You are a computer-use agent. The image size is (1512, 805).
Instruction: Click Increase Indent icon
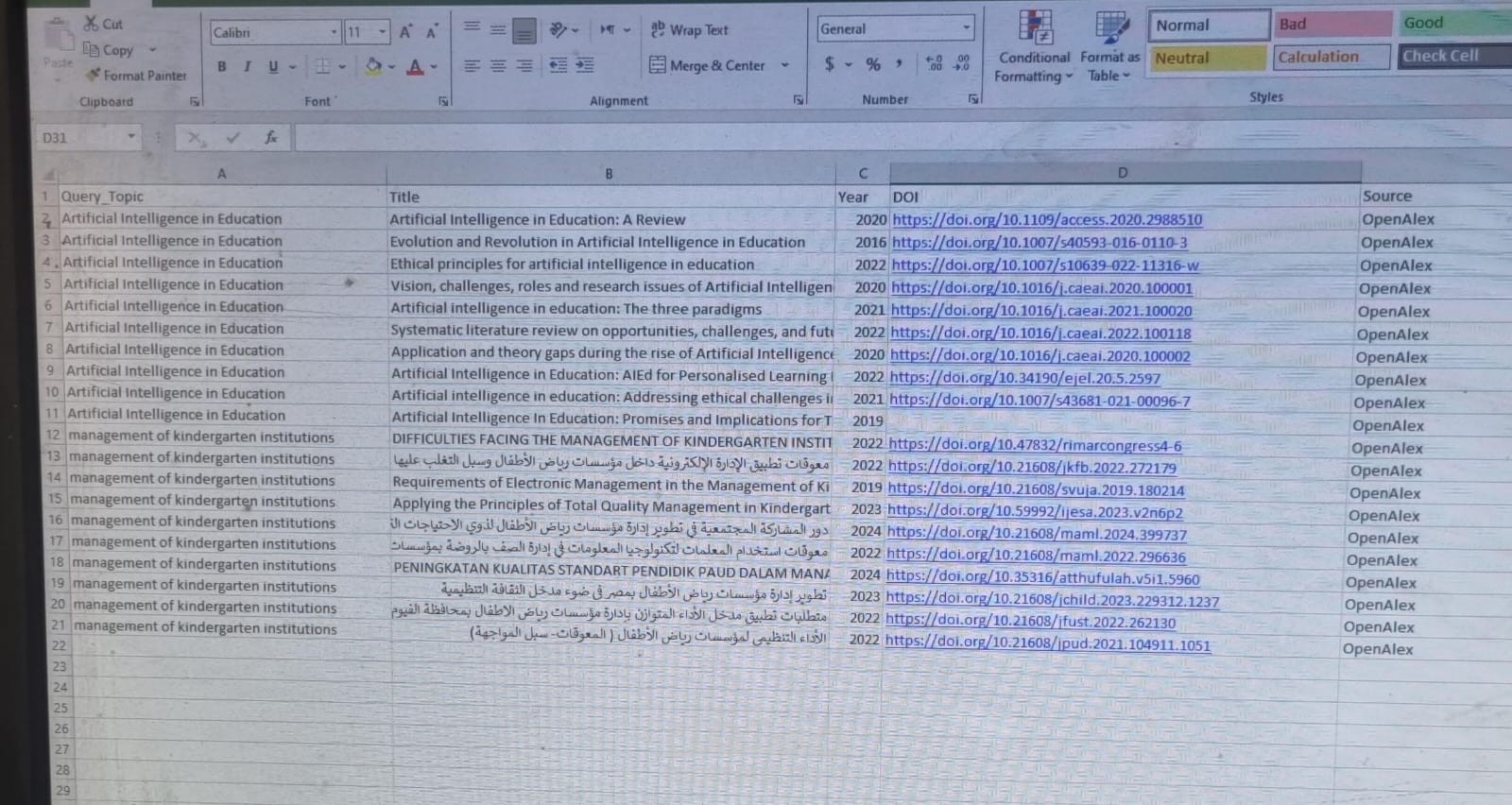(585, 64)
